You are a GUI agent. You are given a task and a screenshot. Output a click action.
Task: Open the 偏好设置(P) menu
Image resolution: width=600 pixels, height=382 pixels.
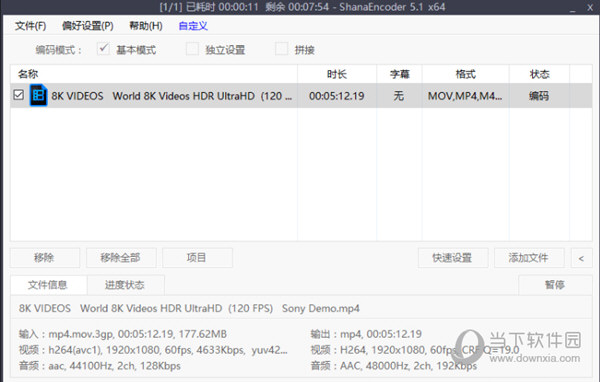point(88,26)
